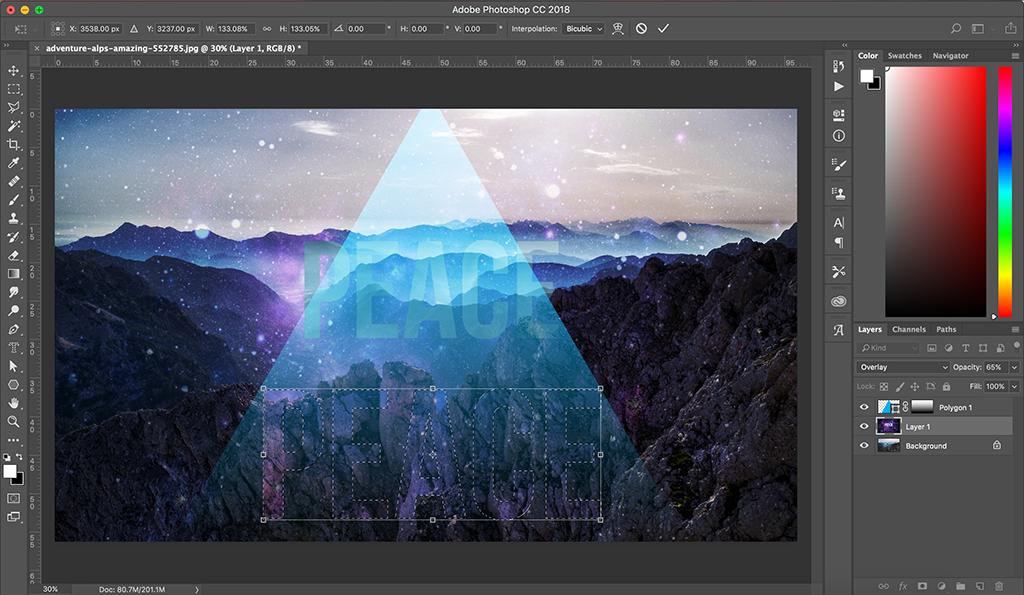Hide the Polygon 1 layer

click(864, 408)
